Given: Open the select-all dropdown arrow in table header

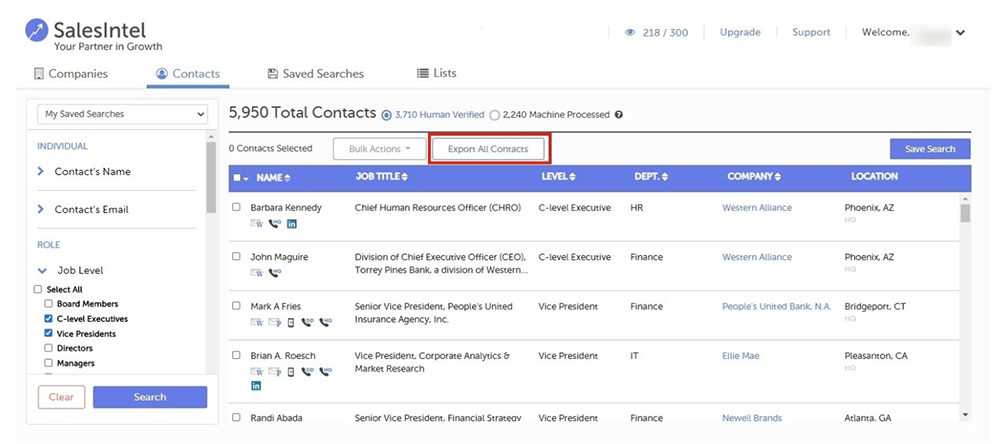Looking at the screenshot, I should 246,178.
